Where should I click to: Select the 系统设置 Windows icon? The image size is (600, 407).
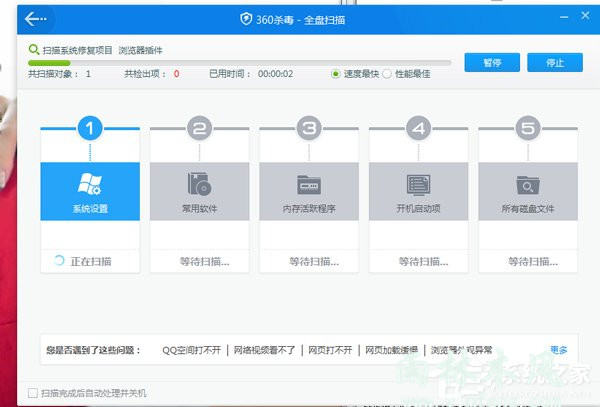click(x=90, y=184)
